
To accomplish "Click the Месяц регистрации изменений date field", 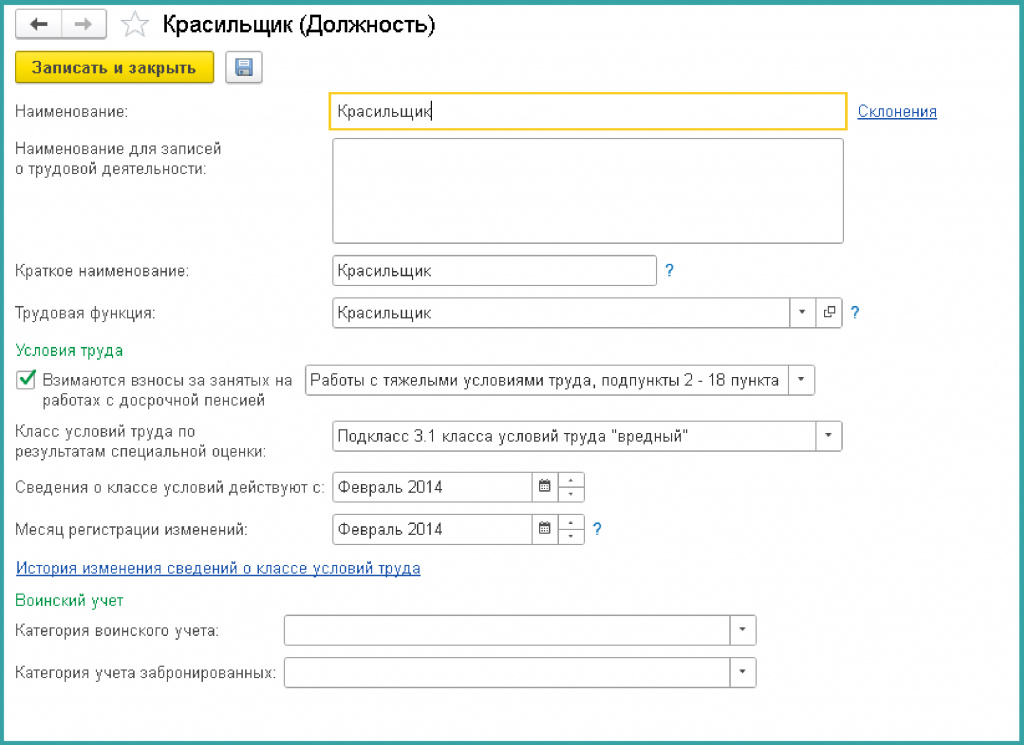I will [432, 529].
